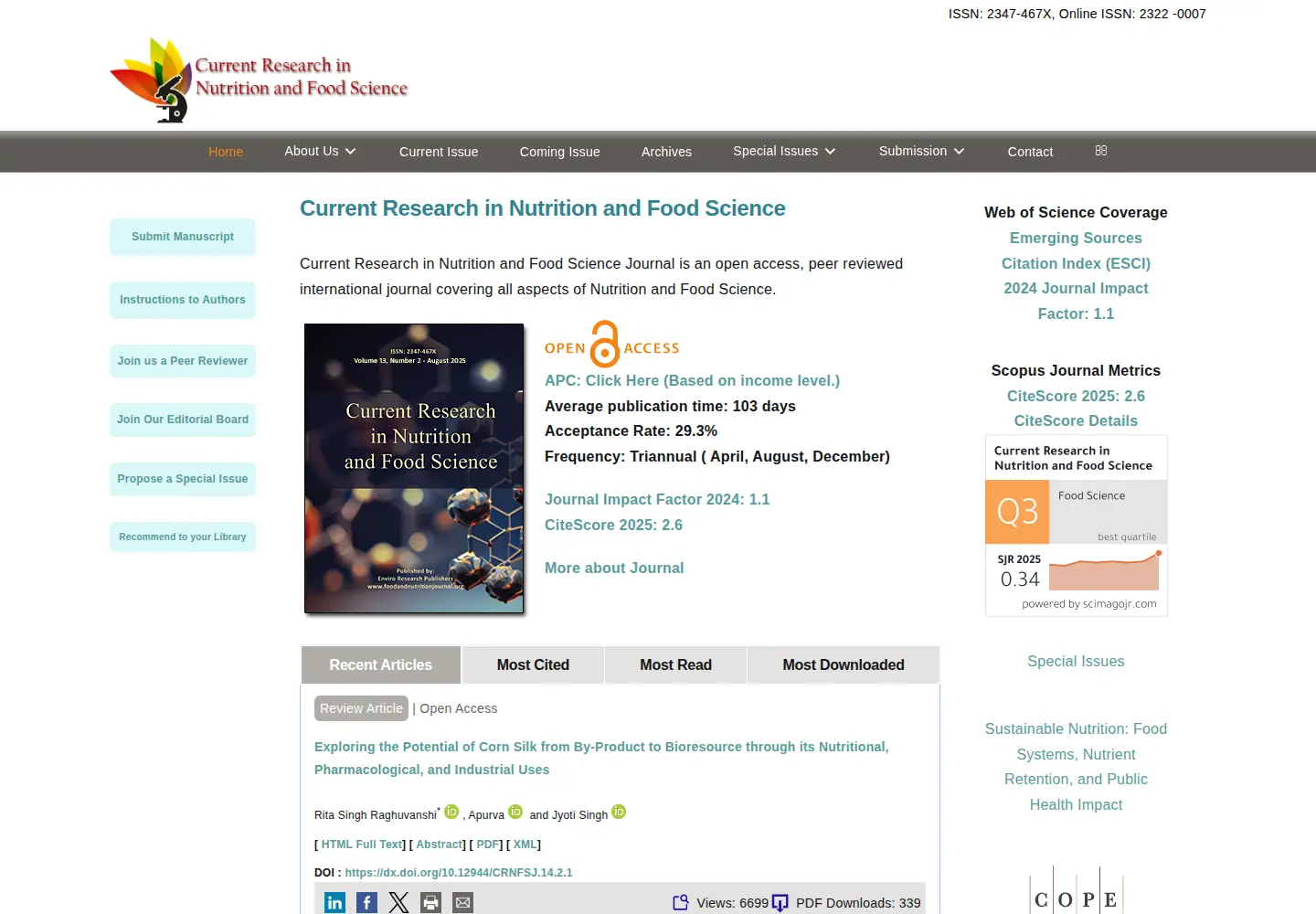Switch to Most Downloaded tab
Screen dimensions: 1316x914
[x=844, y=664]
